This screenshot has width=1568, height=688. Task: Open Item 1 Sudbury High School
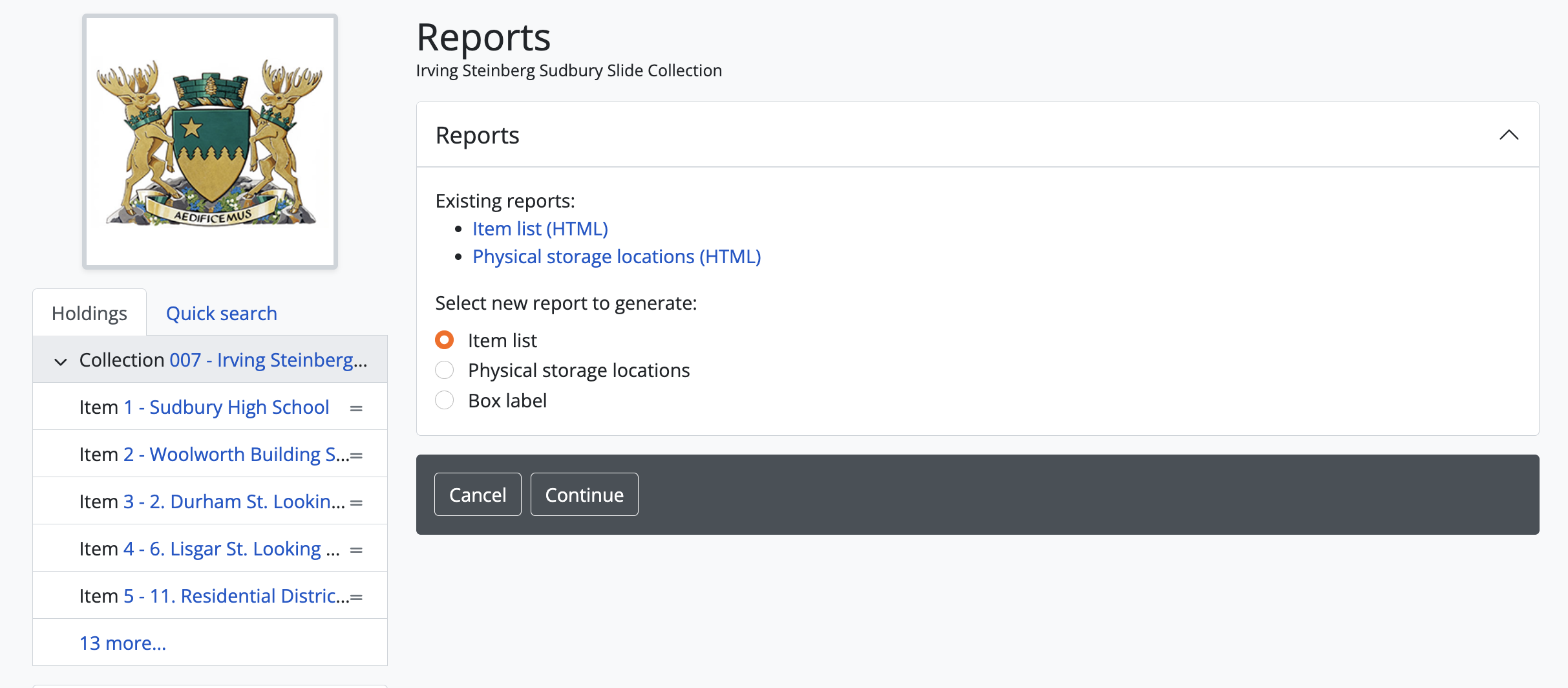click(226, 407)
